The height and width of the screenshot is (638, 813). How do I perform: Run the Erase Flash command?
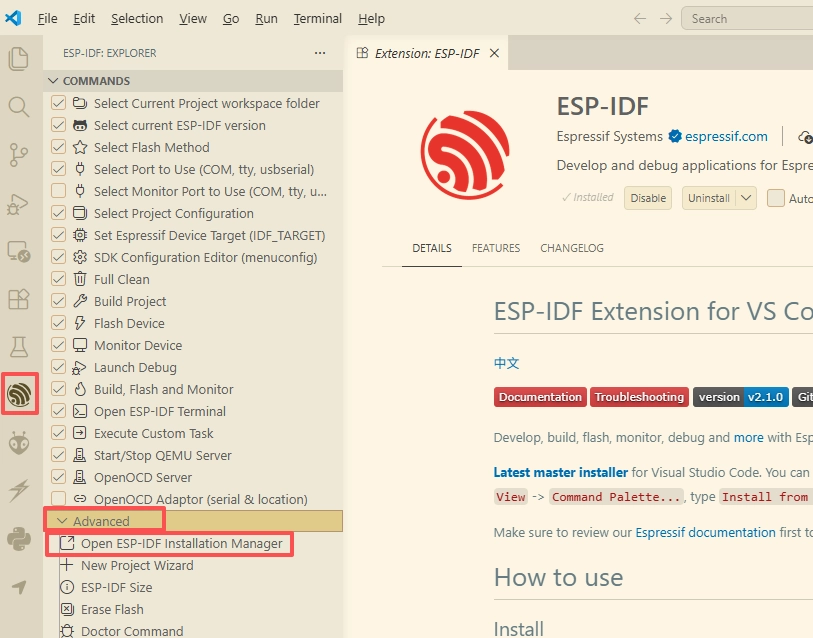(112, 609)
